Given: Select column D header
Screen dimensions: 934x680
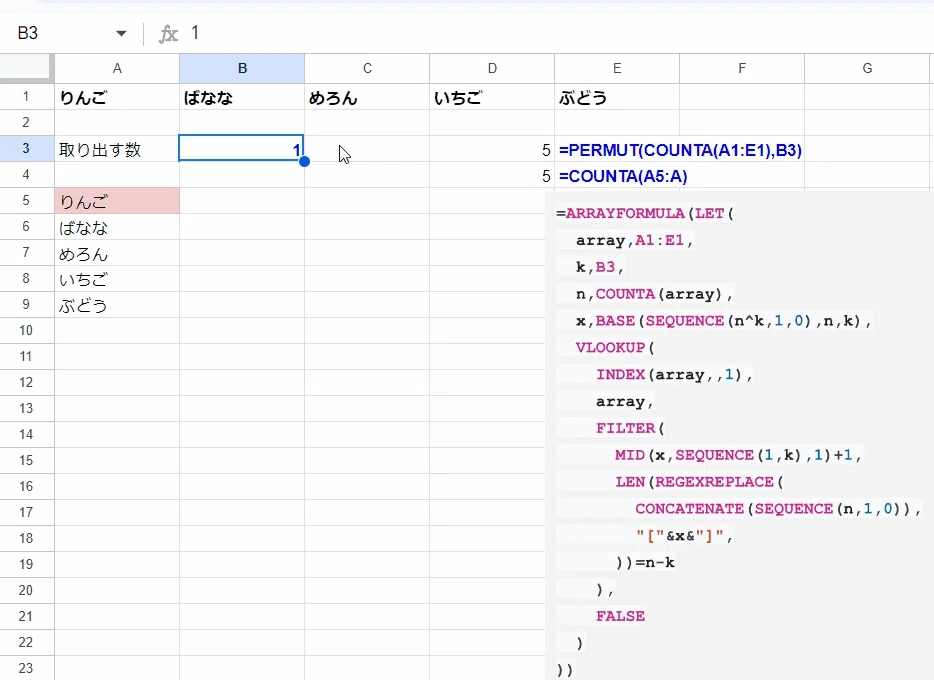Looking at the screenshot, I should tap(492, 68).
